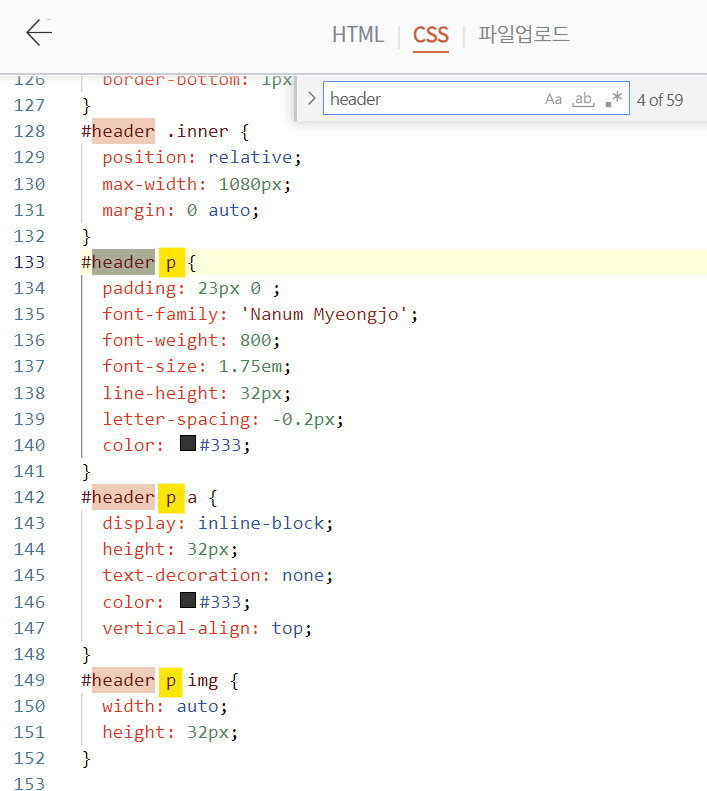Click the '#header p a {' selector on line 142
This screenshot has height=791, width=707.
click(x=149, y=497)
